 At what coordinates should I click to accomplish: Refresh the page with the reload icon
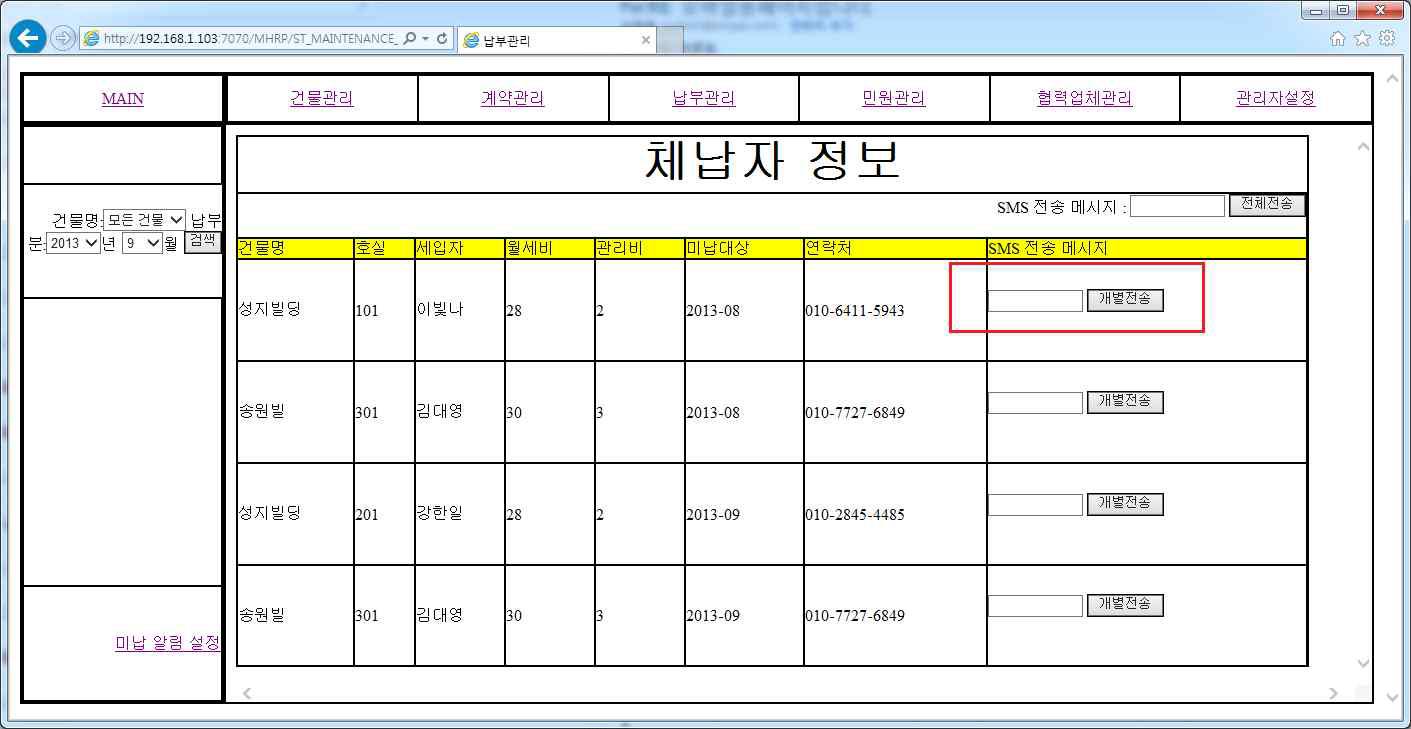442,39
